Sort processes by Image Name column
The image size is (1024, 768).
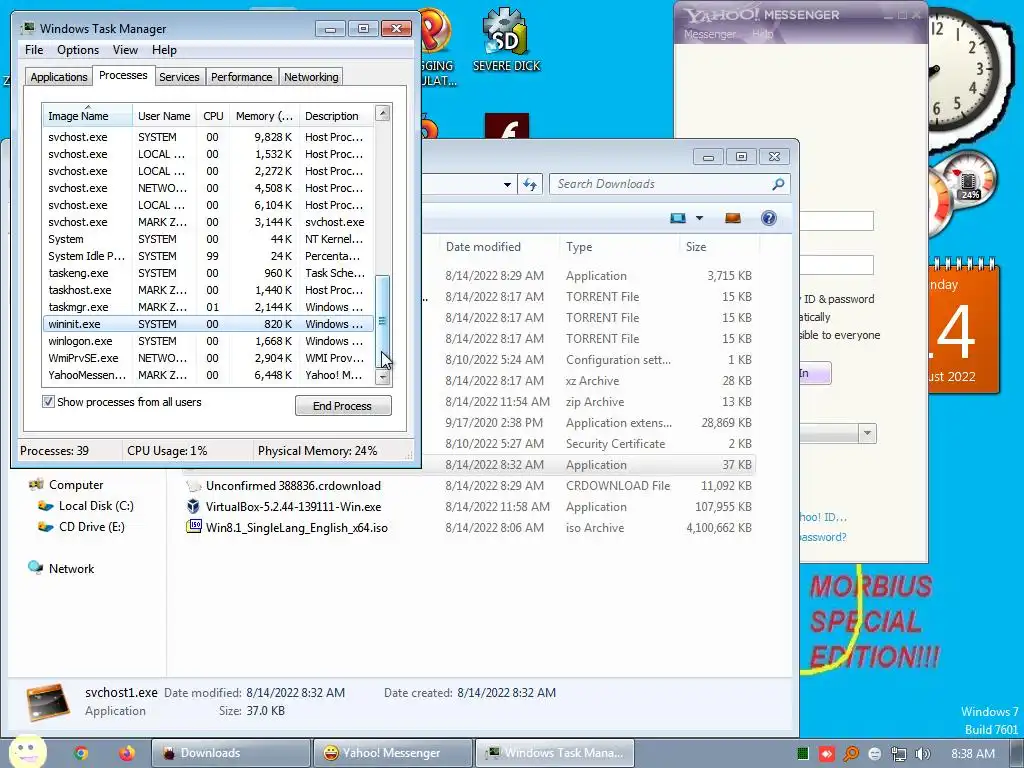pos(87,116)
